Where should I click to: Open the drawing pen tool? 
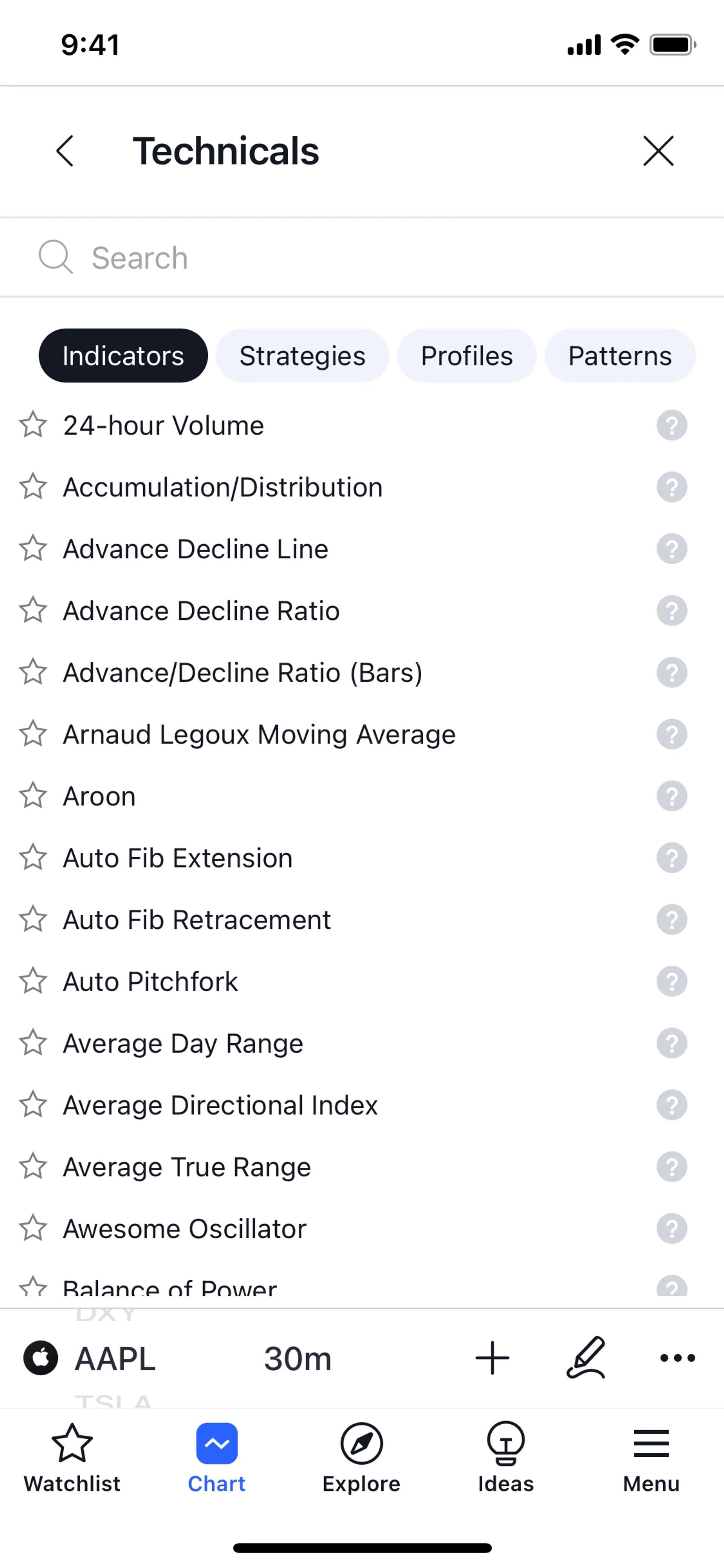point(586,1358)
